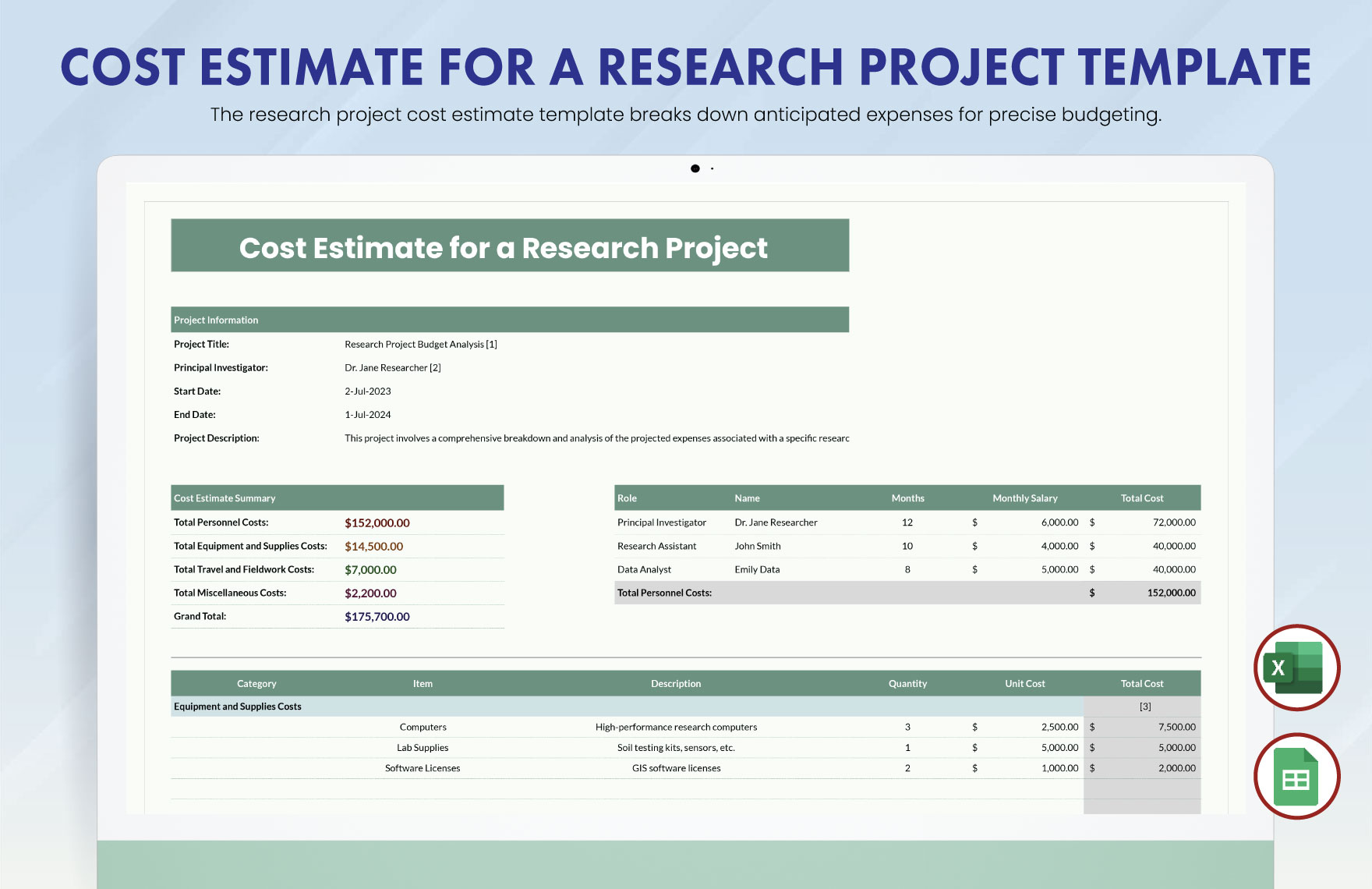Click the 'Project Description:' label
Image resolution: width=1372 pixels, height=889 pixels.
[217, 437]
